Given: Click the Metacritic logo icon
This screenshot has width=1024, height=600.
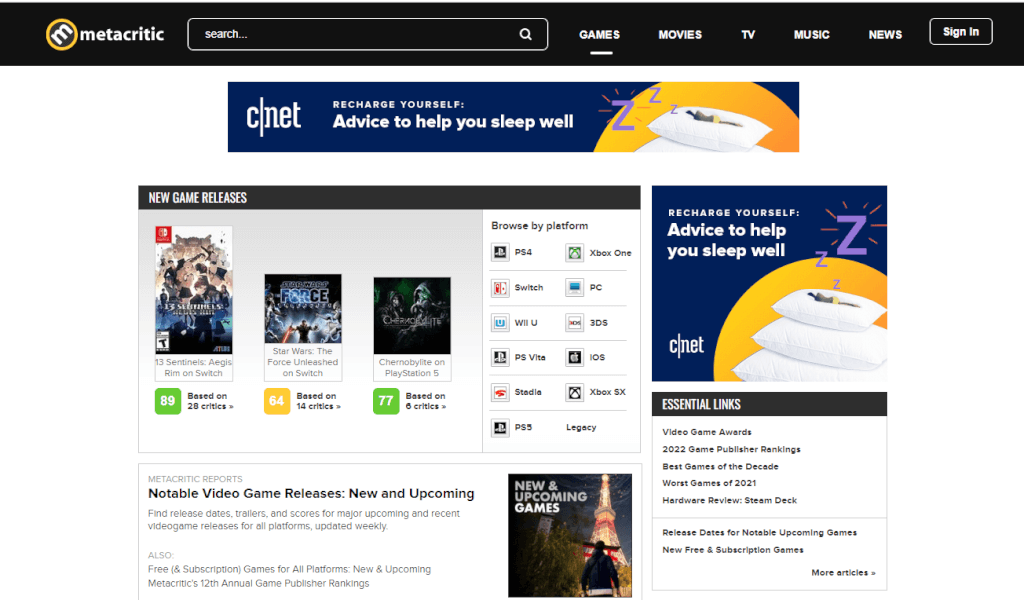Looking at the screenshot, I should tap(61, 34).
